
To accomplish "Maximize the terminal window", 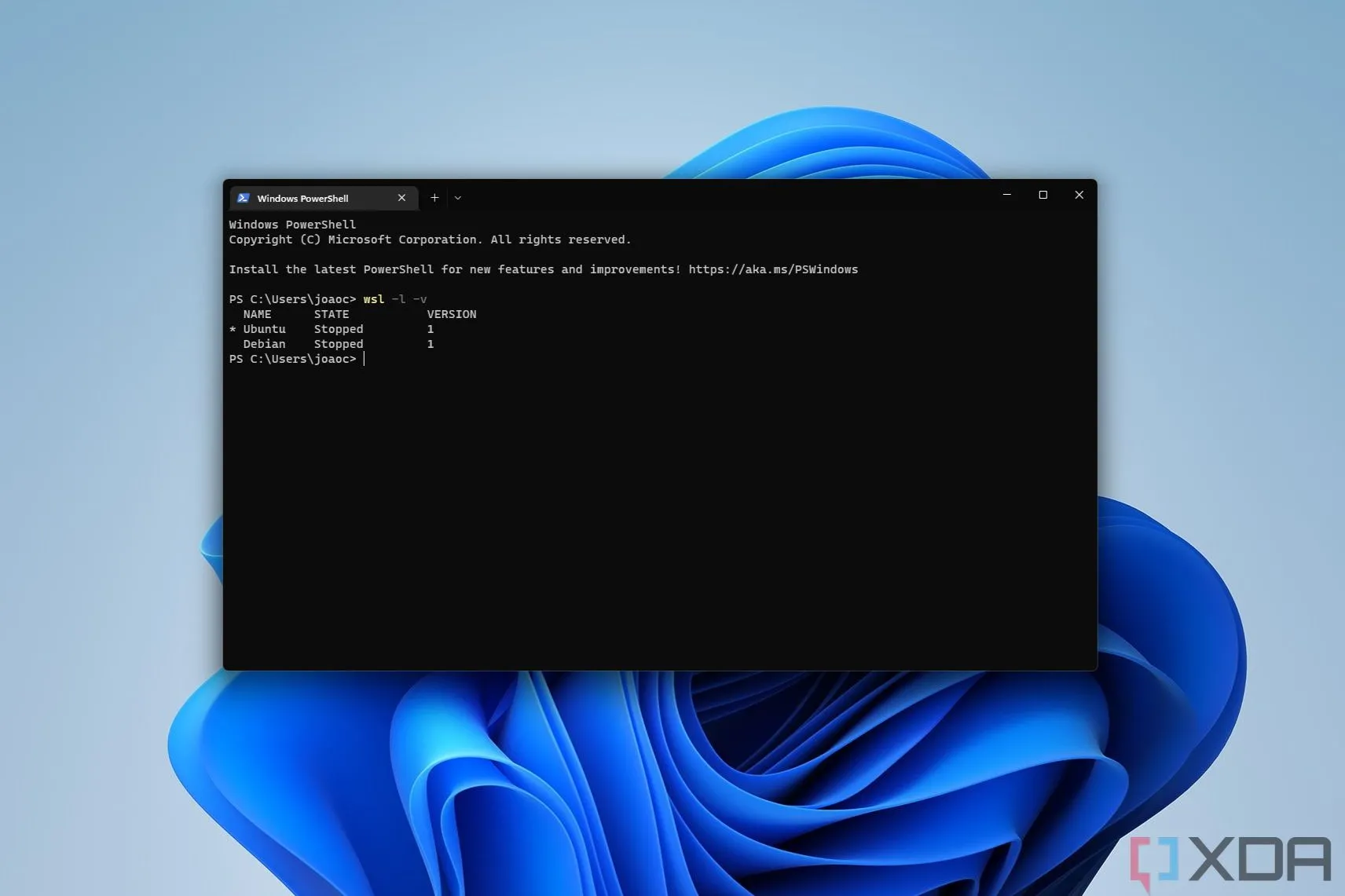I will 1043,195.
